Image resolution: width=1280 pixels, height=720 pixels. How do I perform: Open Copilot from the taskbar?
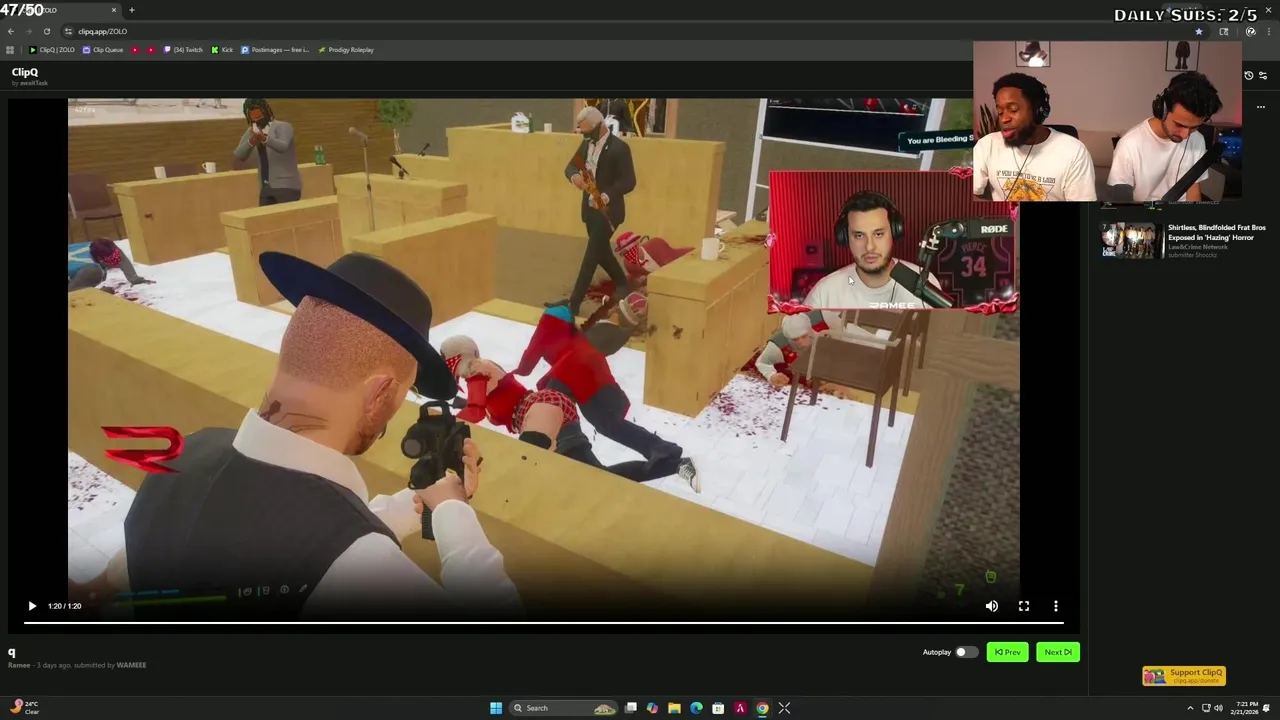pos(652,708)
